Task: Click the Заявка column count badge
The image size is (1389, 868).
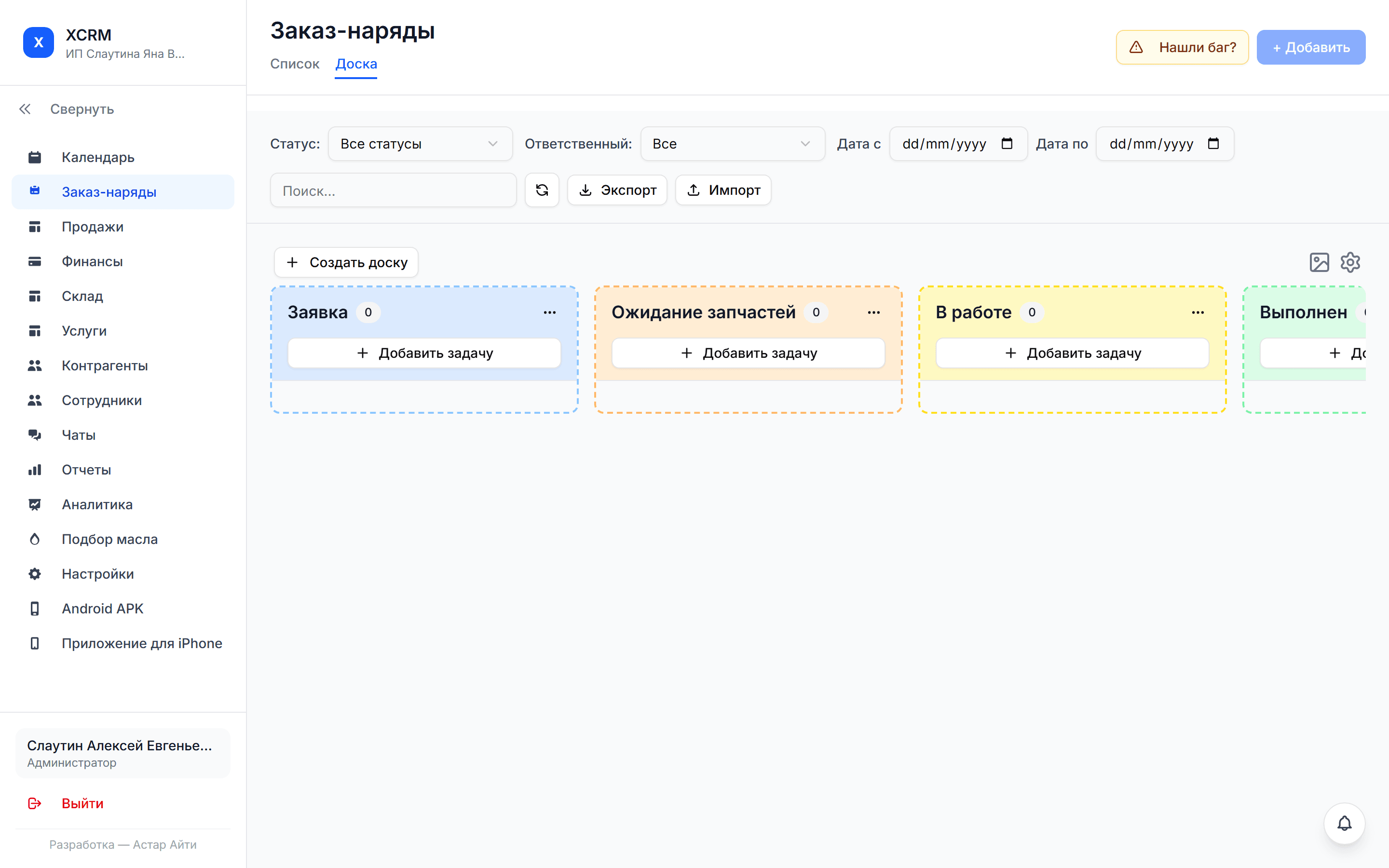Action: point(368,312)
